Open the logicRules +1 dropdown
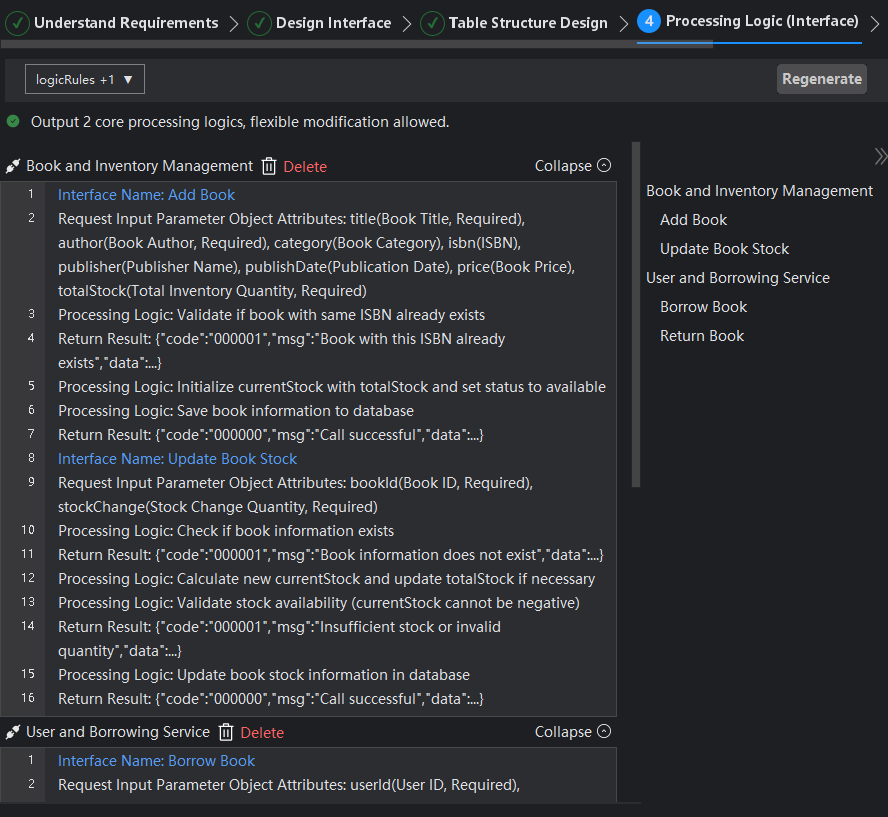Image resolution: width=888 pixels, height=817 pixels. pyautogui.click(x=85, y=79)
